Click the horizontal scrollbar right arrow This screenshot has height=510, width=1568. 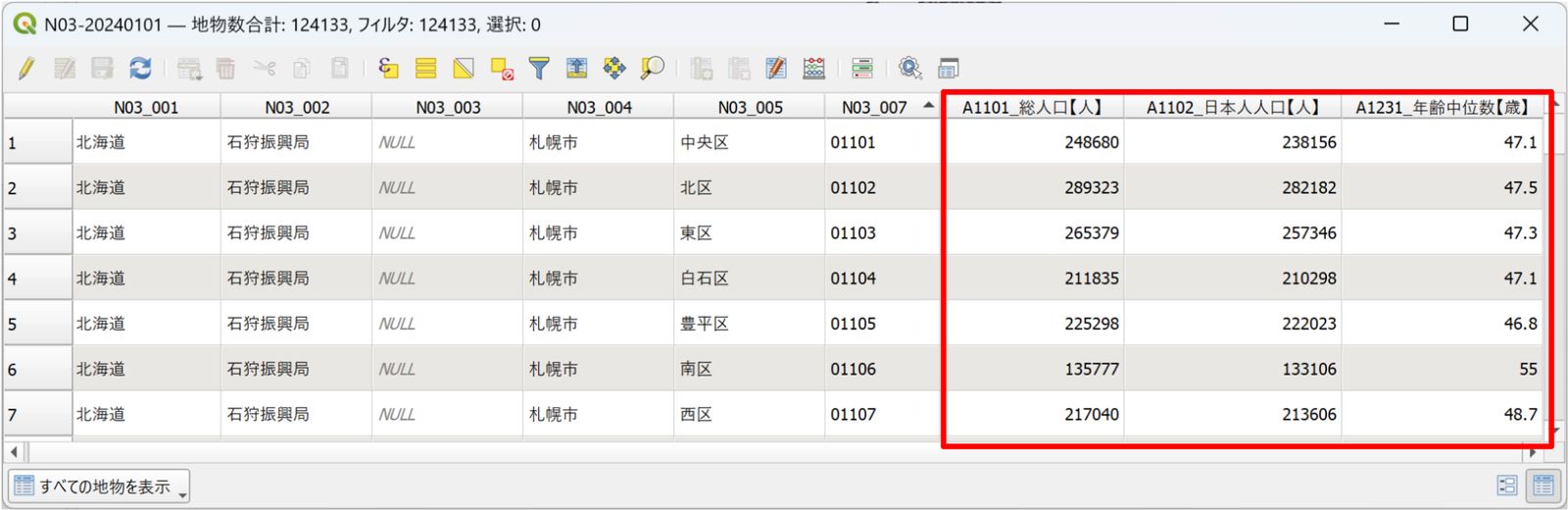click(1534, 452)
